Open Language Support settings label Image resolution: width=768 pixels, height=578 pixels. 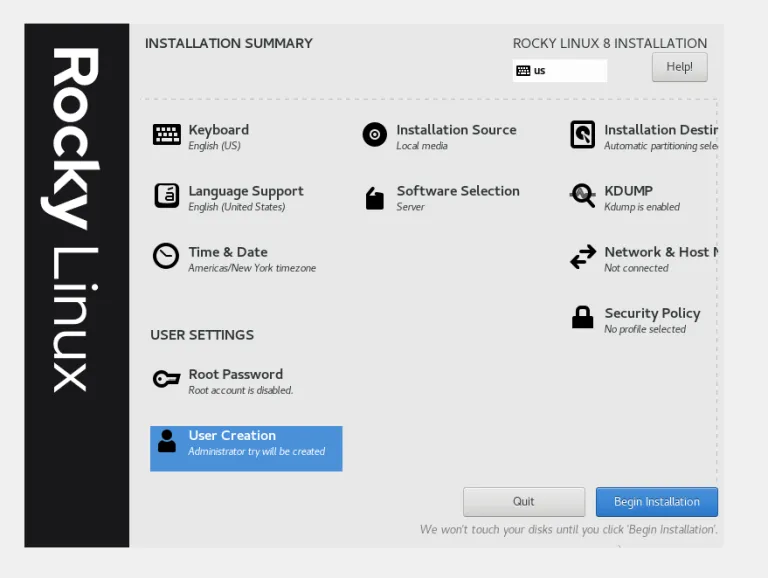[x=246, y=191]
